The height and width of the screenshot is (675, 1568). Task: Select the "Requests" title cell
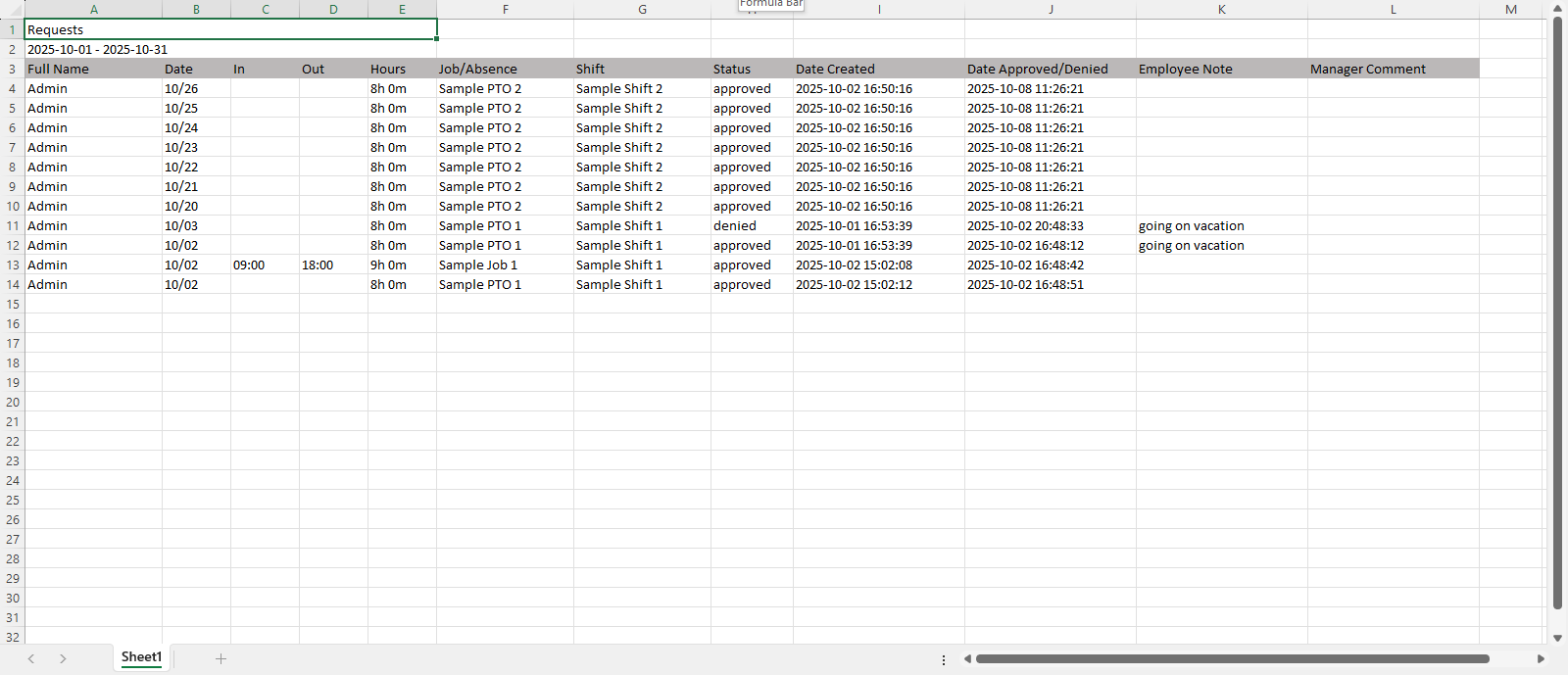(x=230, y=29)
